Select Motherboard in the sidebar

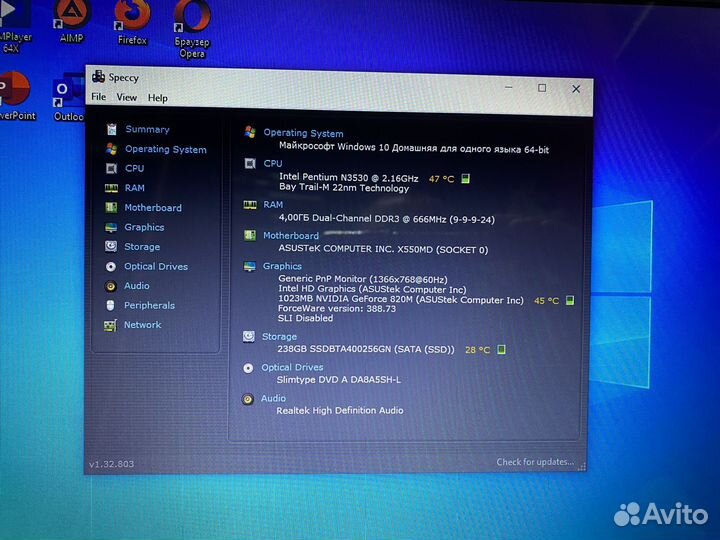pos(153,208)
